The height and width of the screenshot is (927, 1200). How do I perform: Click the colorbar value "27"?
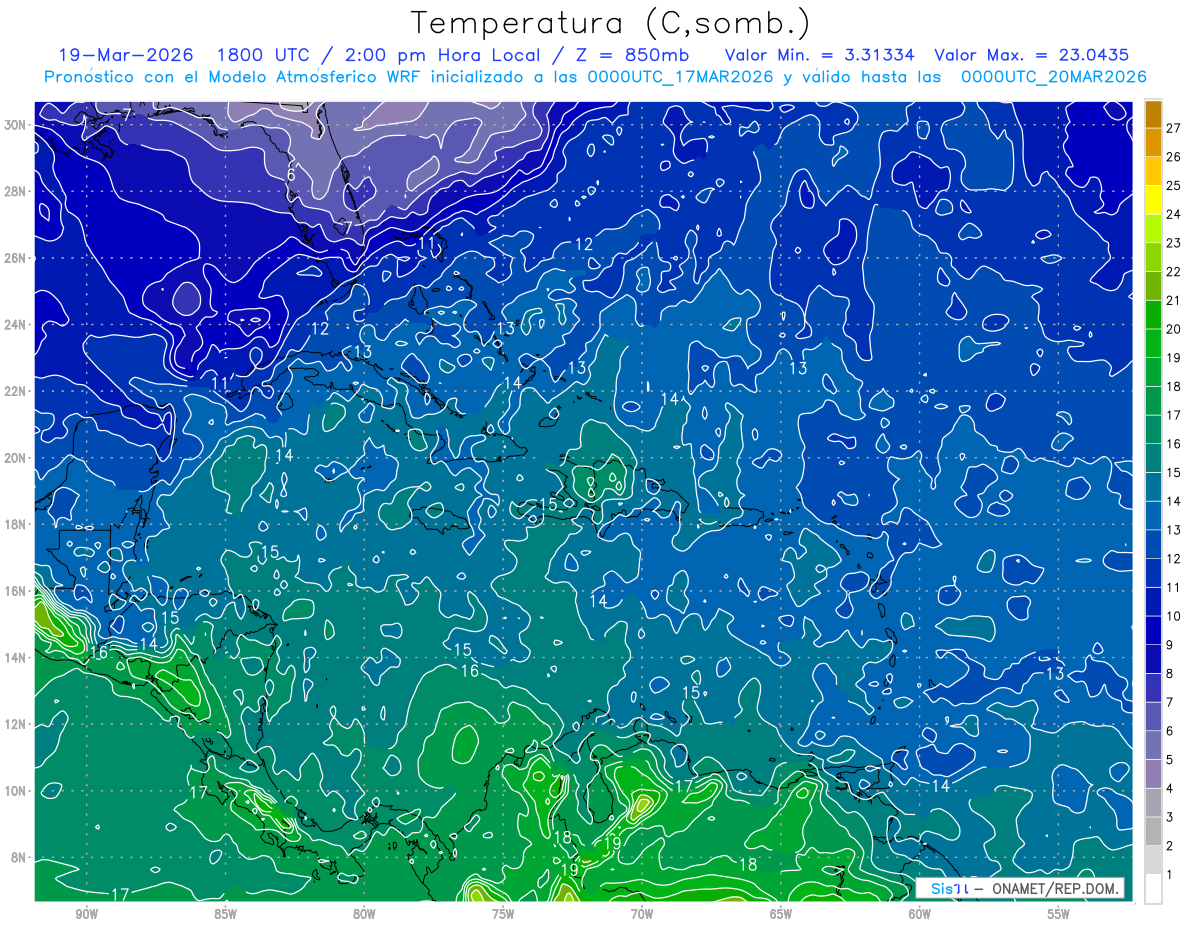click(x=1173, y=128)
